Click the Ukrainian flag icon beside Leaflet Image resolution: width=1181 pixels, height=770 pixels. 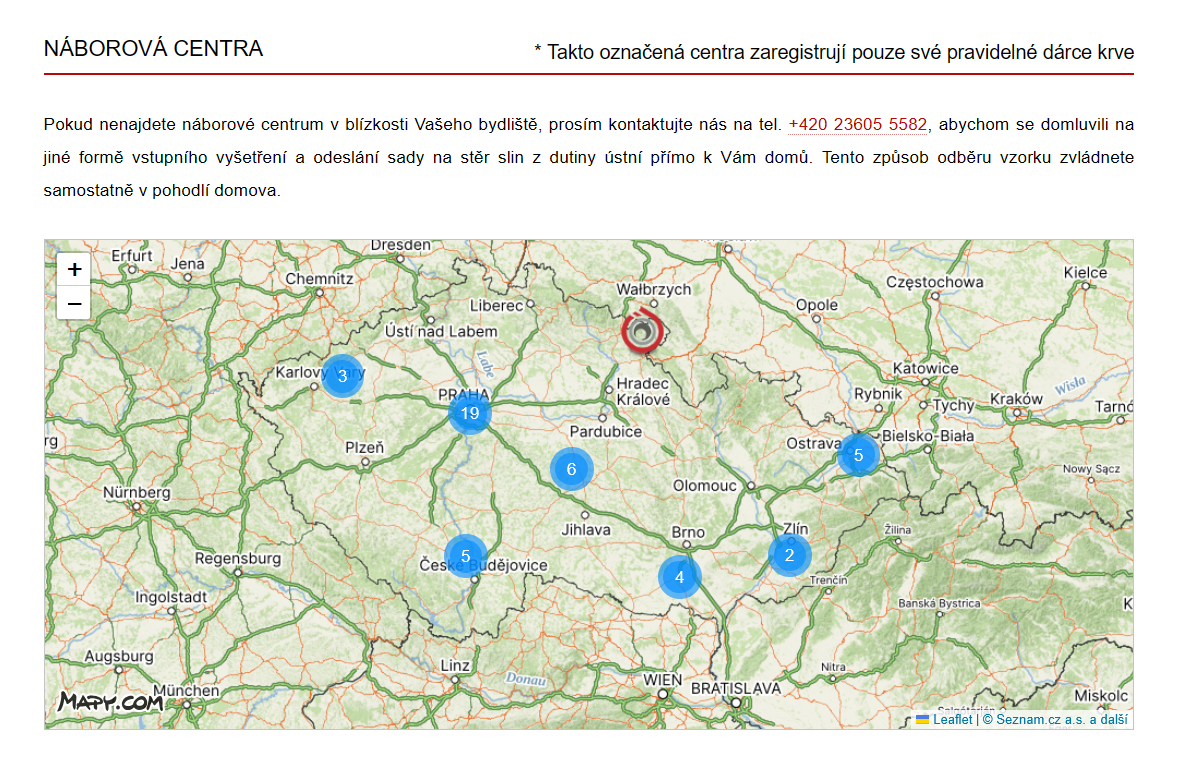[922, 720]
